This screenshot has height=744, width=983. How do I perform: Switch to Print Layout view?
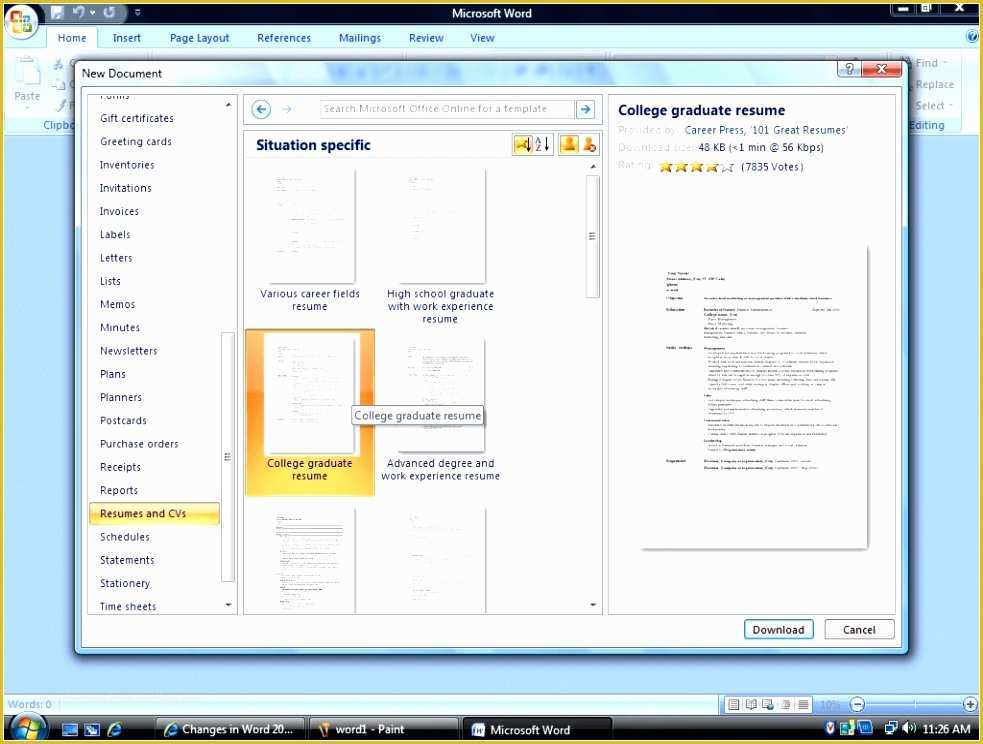click(x=733, y=704)
